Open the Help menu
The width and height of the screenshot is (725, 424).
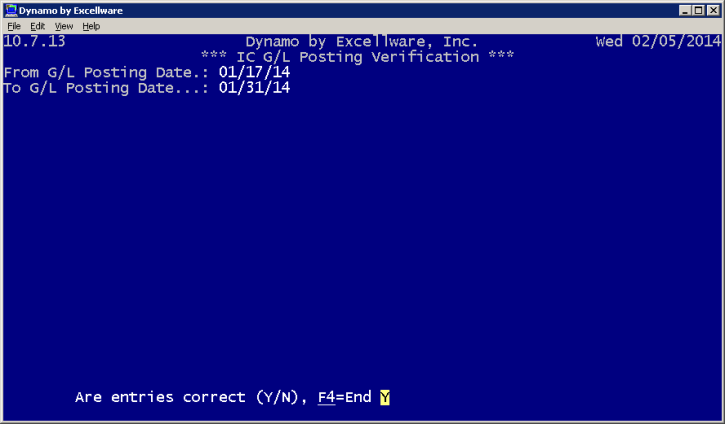point(91,26)
